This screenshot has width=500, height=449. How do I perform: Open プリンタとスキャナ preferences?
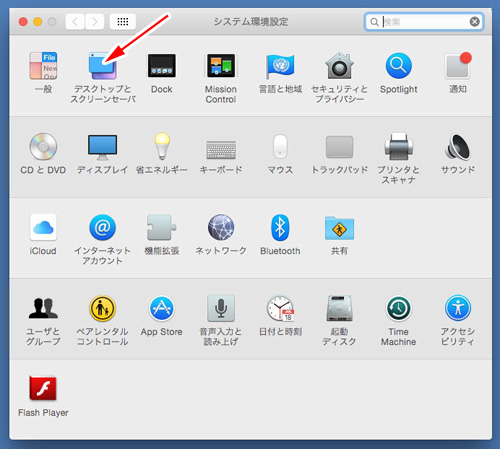click(x=398, y=147)
